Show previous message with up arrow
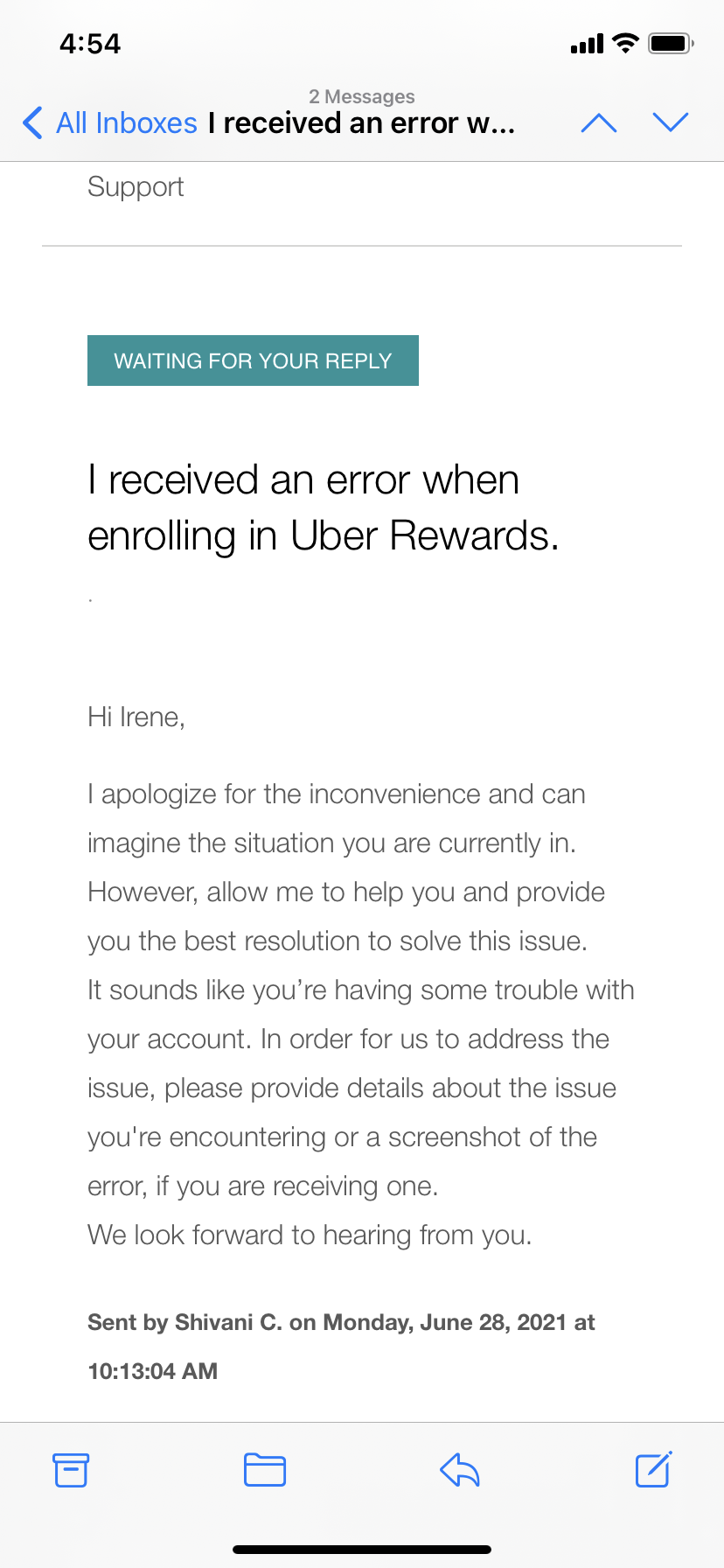This screenshot has width=724, height=1568. point(599,123)
